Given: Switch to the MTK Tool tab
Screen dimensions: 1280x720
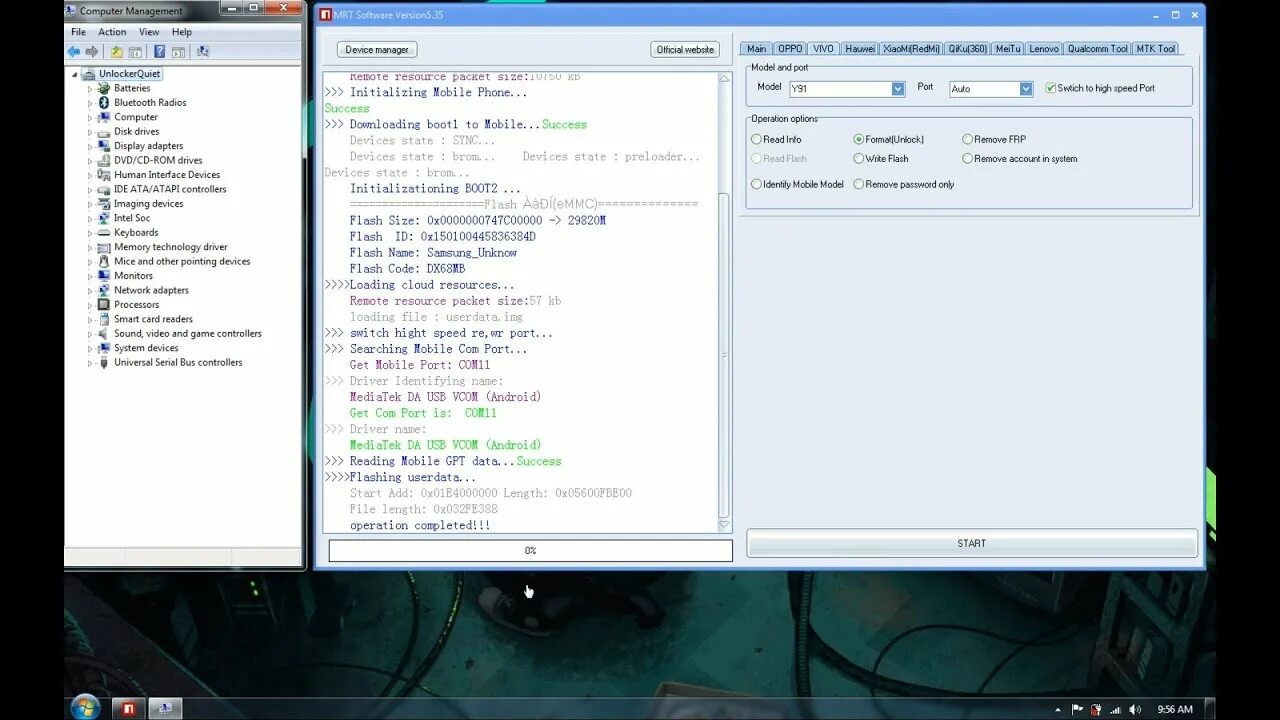Looking at the screenshot, I should (1155, 48).
